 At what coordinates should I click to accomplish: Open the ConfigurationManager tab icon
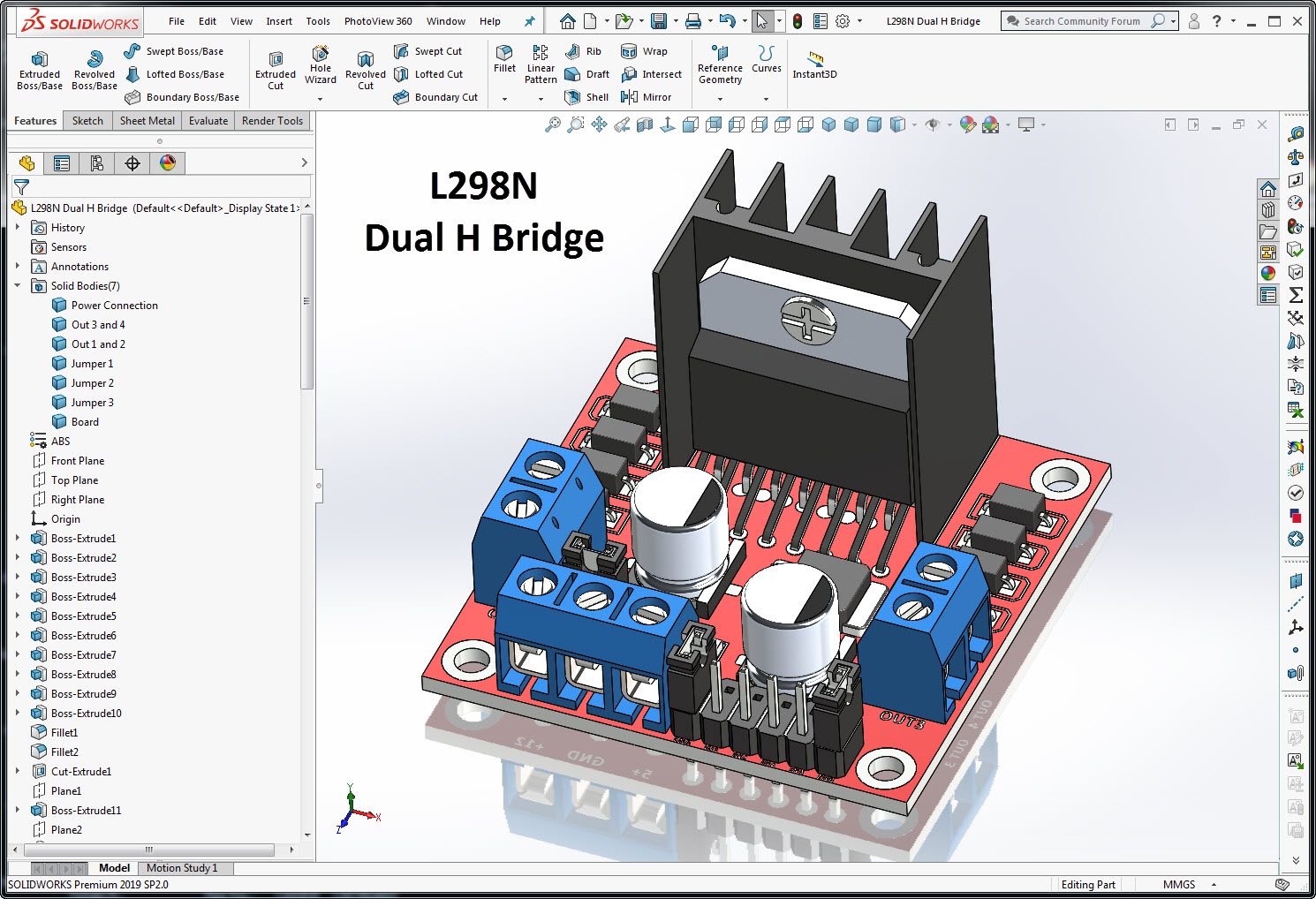tap(97, 163)
